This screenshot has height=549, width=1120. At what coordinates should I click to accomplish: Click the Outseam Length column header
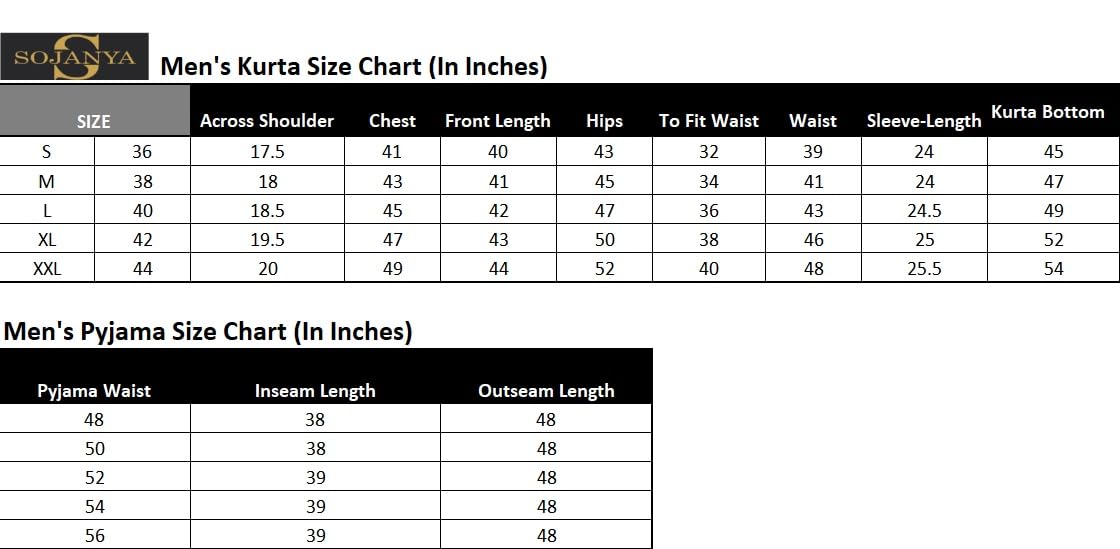(546, 391)
